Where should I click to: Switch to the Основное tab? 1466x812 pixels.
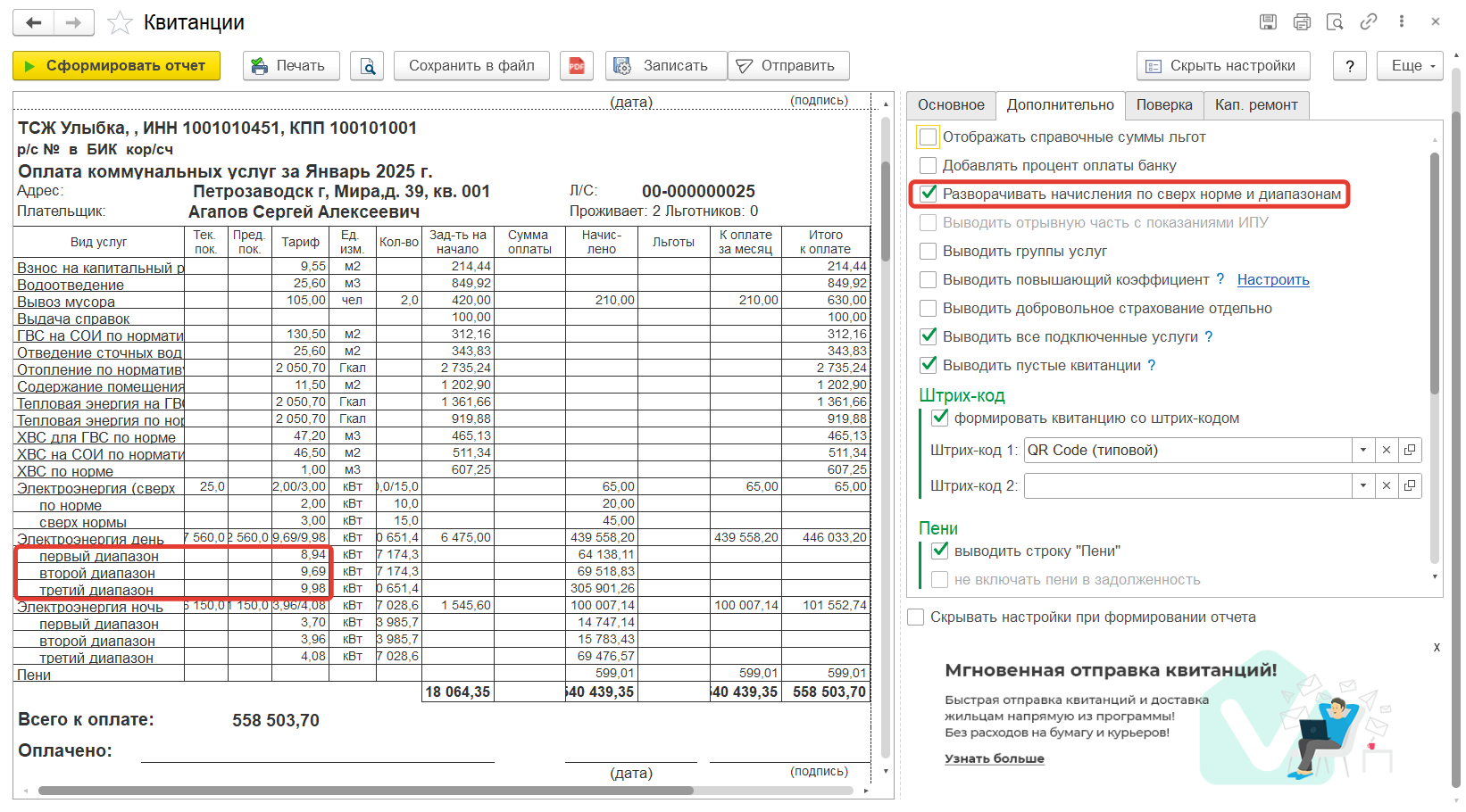pos(951,105)
